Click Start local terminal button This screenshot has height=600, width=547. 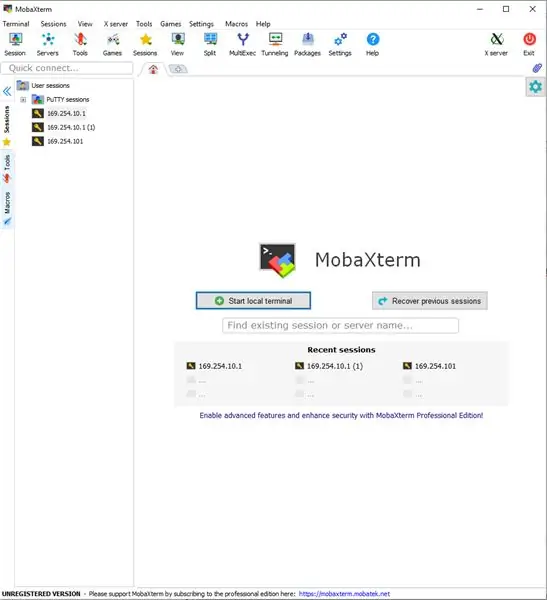pyautogui.click(x=253, y=301)
